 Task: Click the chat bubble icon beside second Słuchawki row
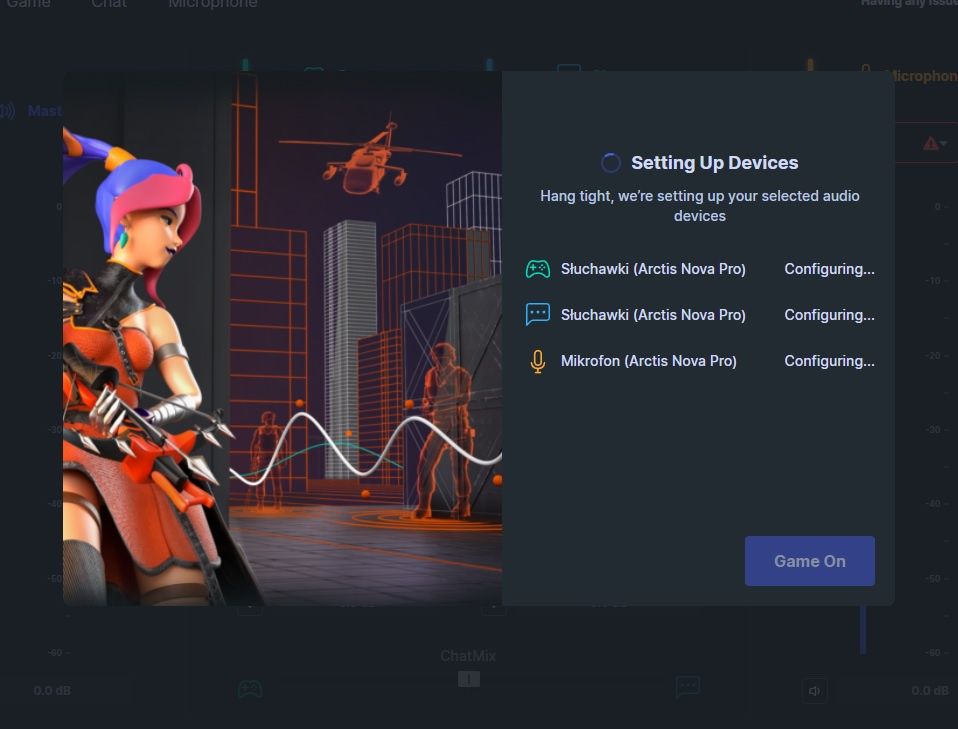coord(538,315)
